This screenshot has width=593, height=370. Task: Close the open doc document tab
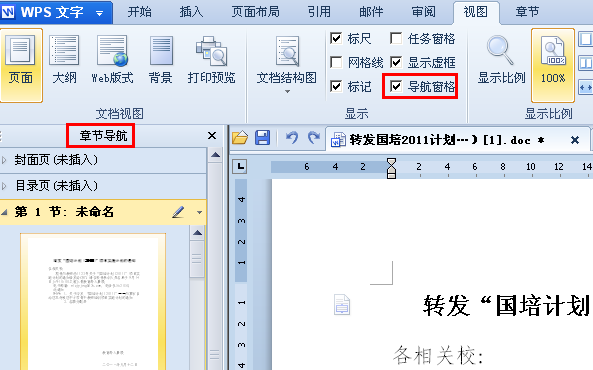[x=575, y=140]
